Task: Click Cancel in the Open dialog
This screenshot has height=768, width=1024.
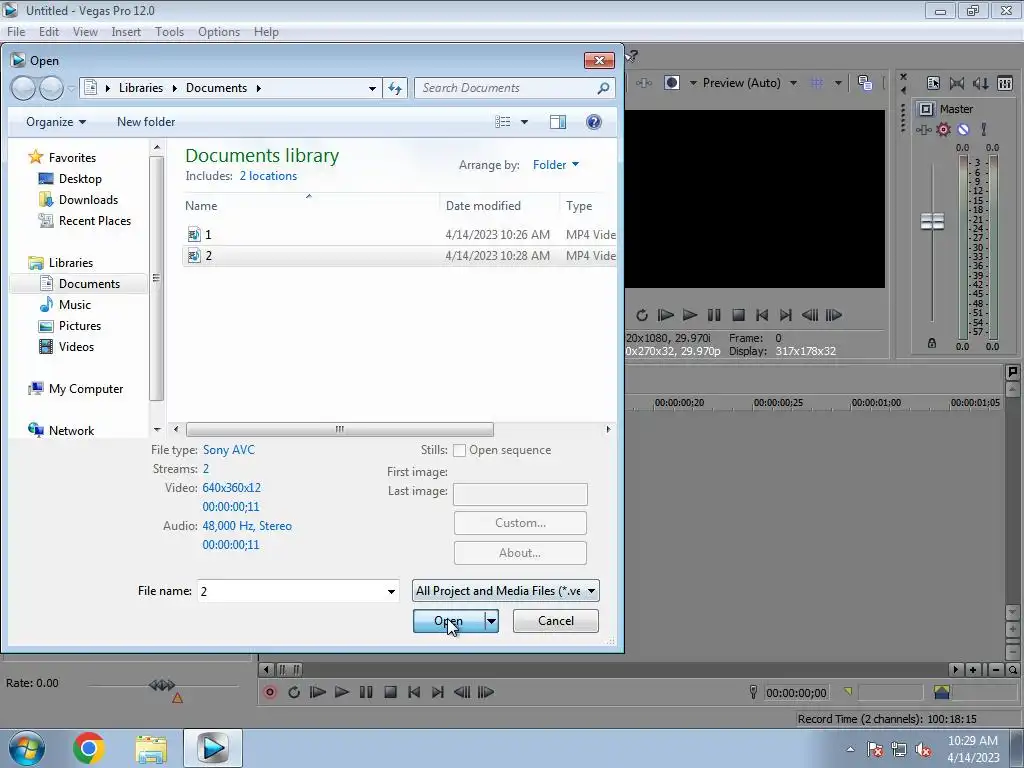Action: click(x=556, y=621)
